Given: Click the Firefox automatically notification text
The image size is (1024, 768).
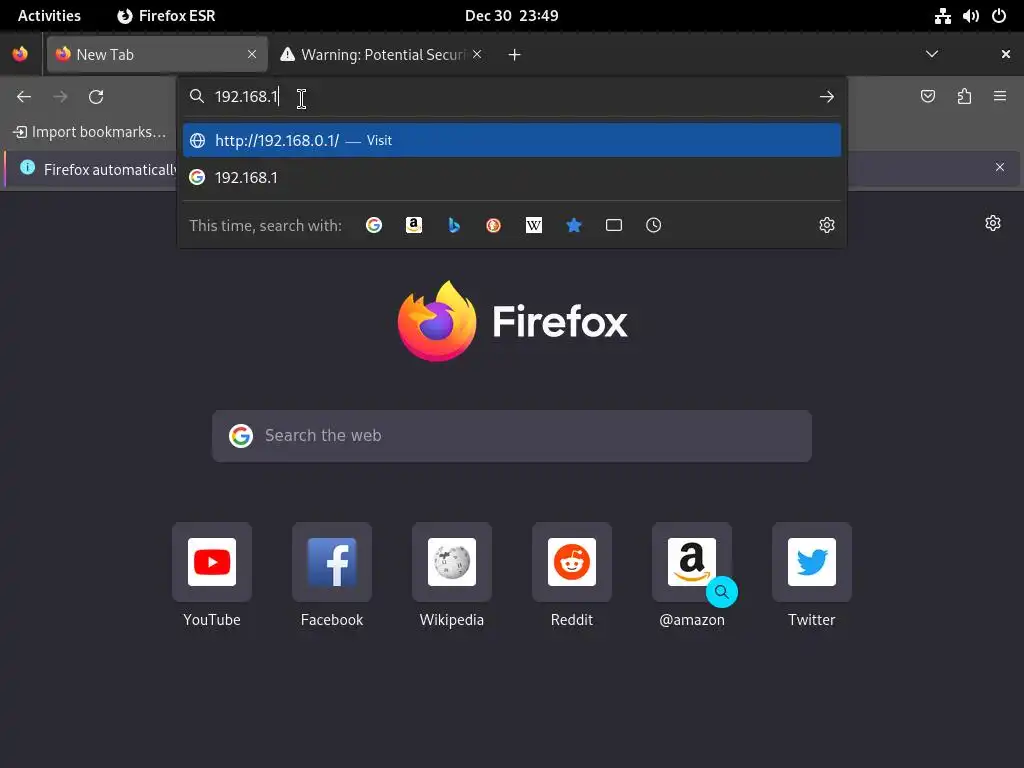Looking at the screenshot, I should click(x=110, y=170).
